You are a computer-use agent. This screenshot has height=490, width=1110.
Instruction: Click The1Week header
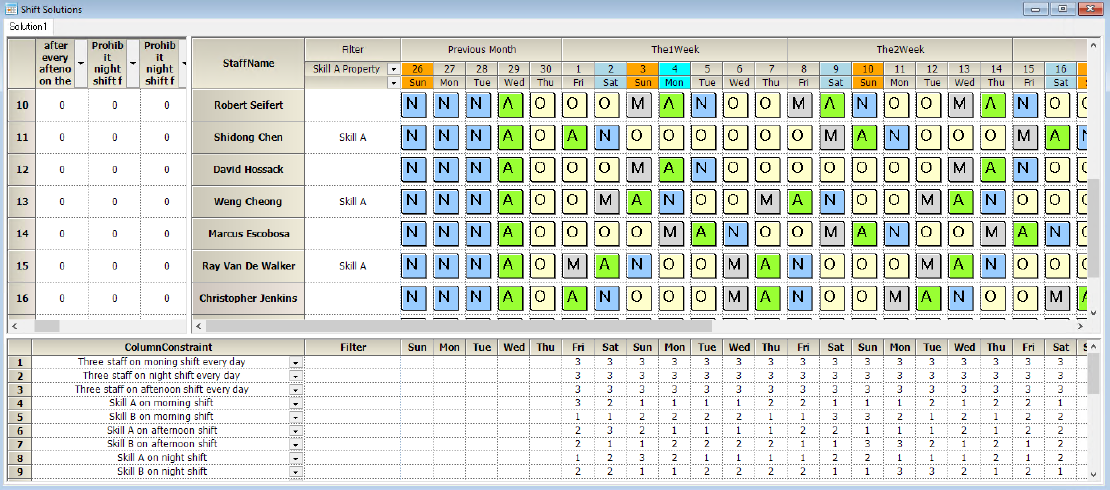pyautogui.click(x=675, y=50)
